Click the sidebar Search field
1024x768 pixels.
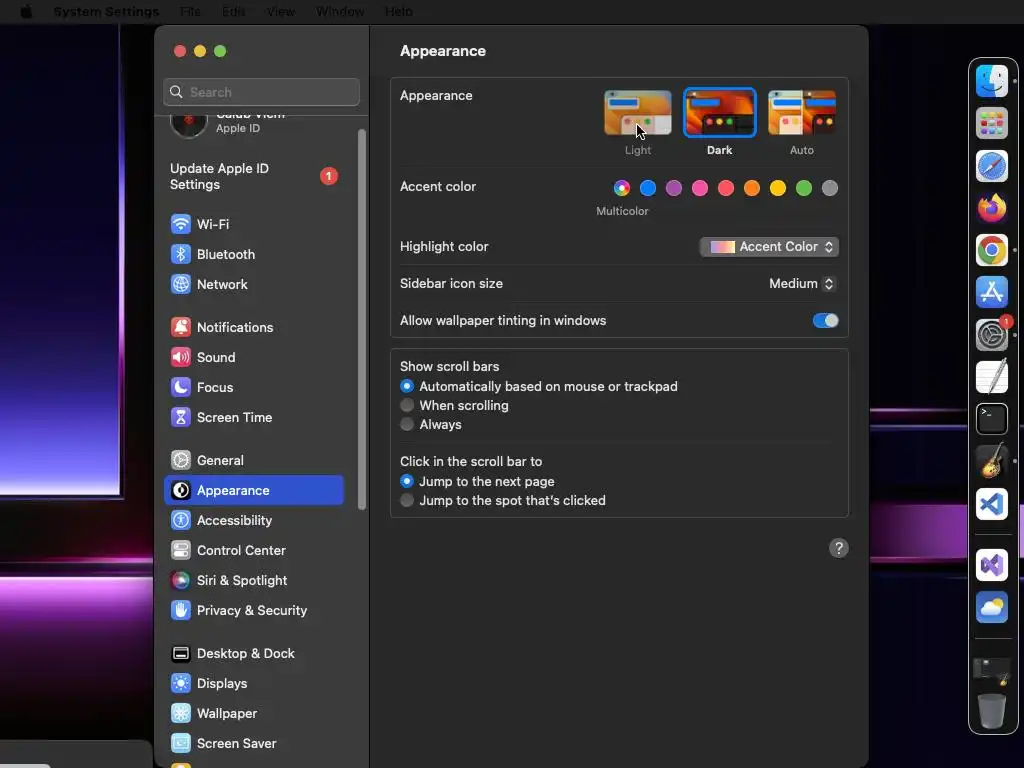tap(261, 92)
